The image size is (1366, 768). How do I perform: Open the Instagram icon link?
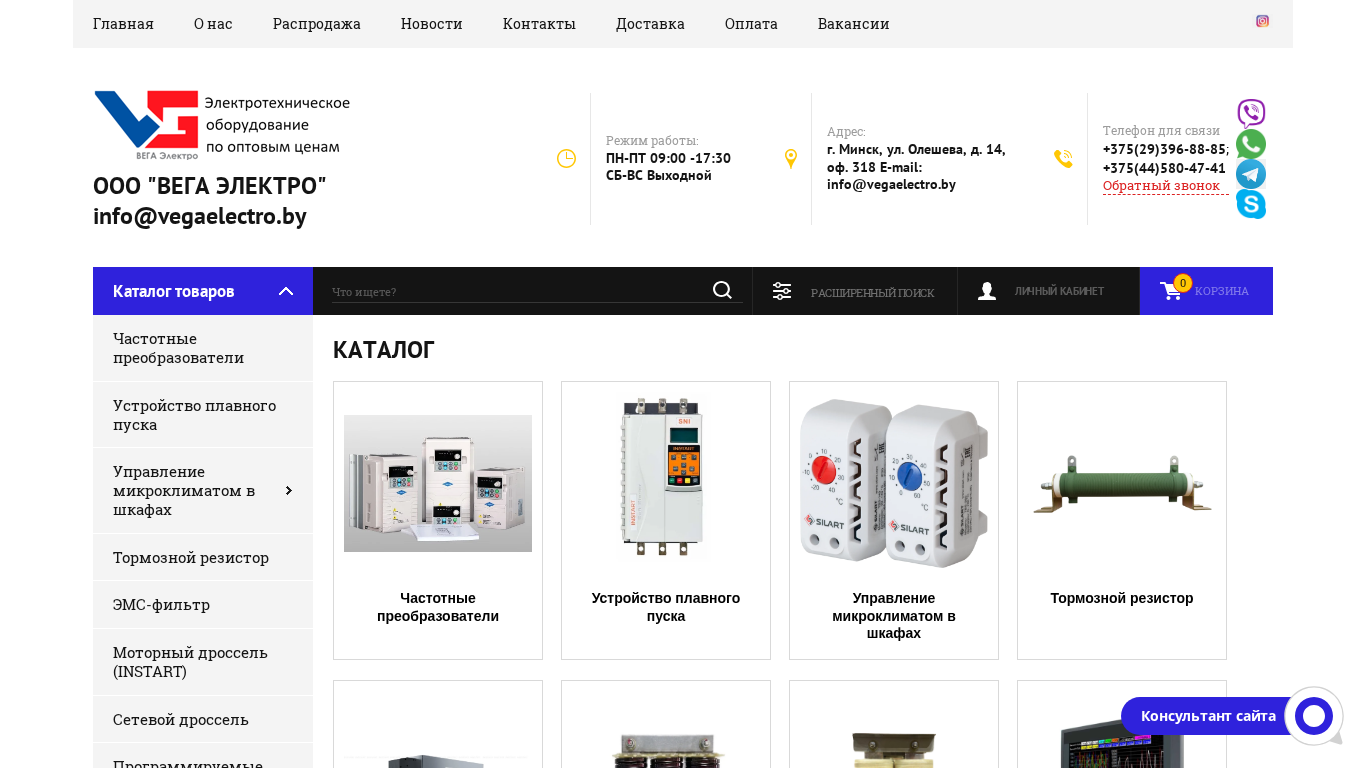(1262, 21)
